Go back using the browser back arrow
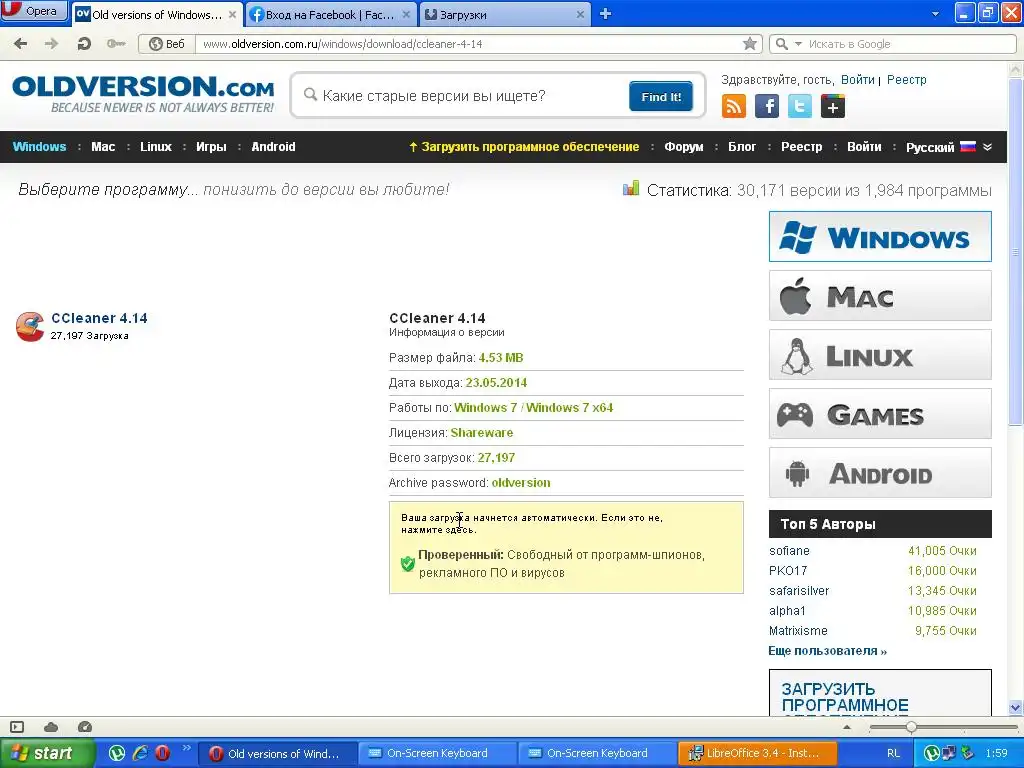The height and width of the screenshot is (768, 1024). point(20,44)
